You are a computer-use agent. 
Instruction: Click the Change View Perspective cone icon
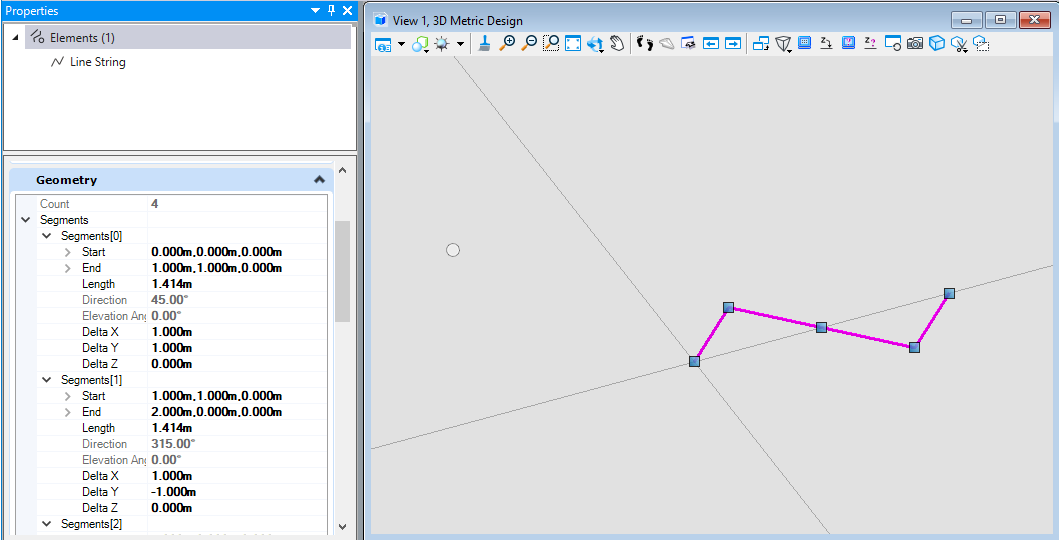(783, 45)
